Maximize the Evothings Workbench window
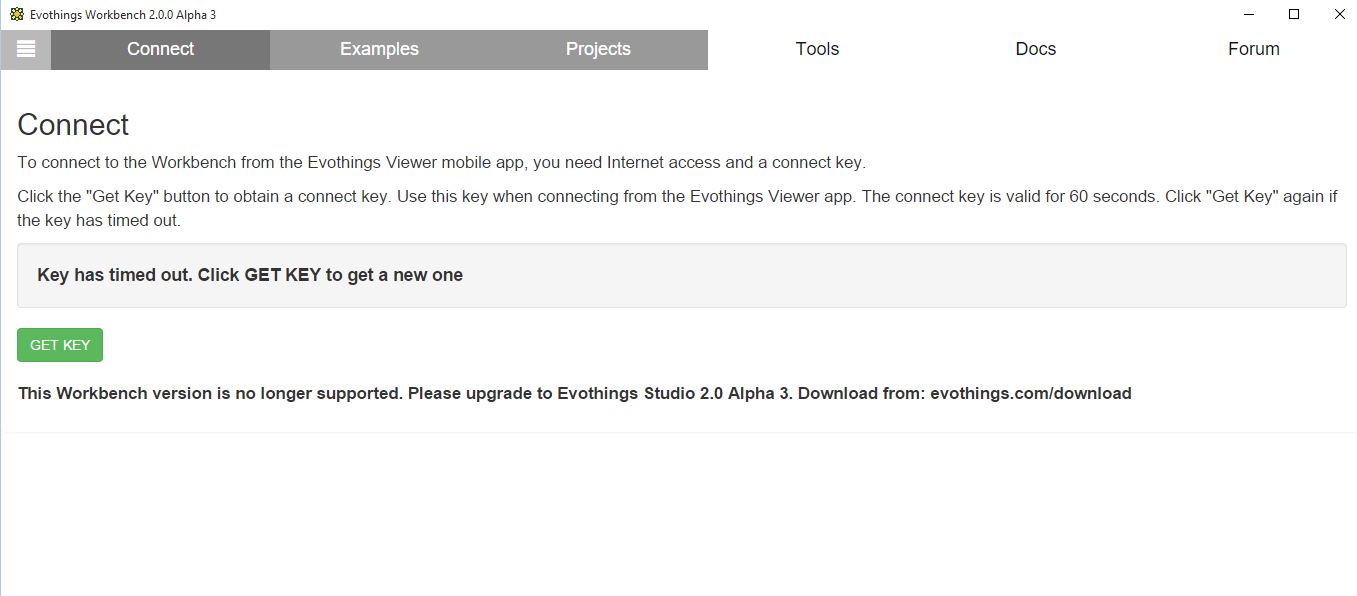 pos(1294,14)
